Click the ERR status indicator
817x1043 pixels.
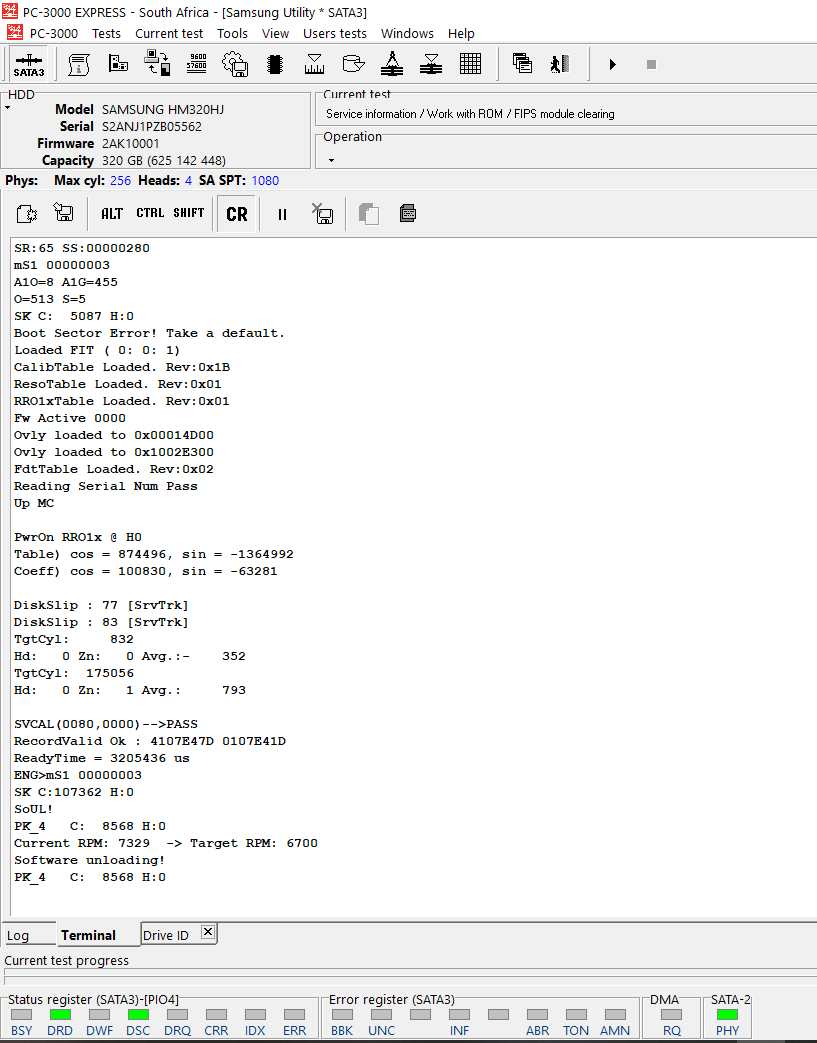click(x=294, y=1014)
